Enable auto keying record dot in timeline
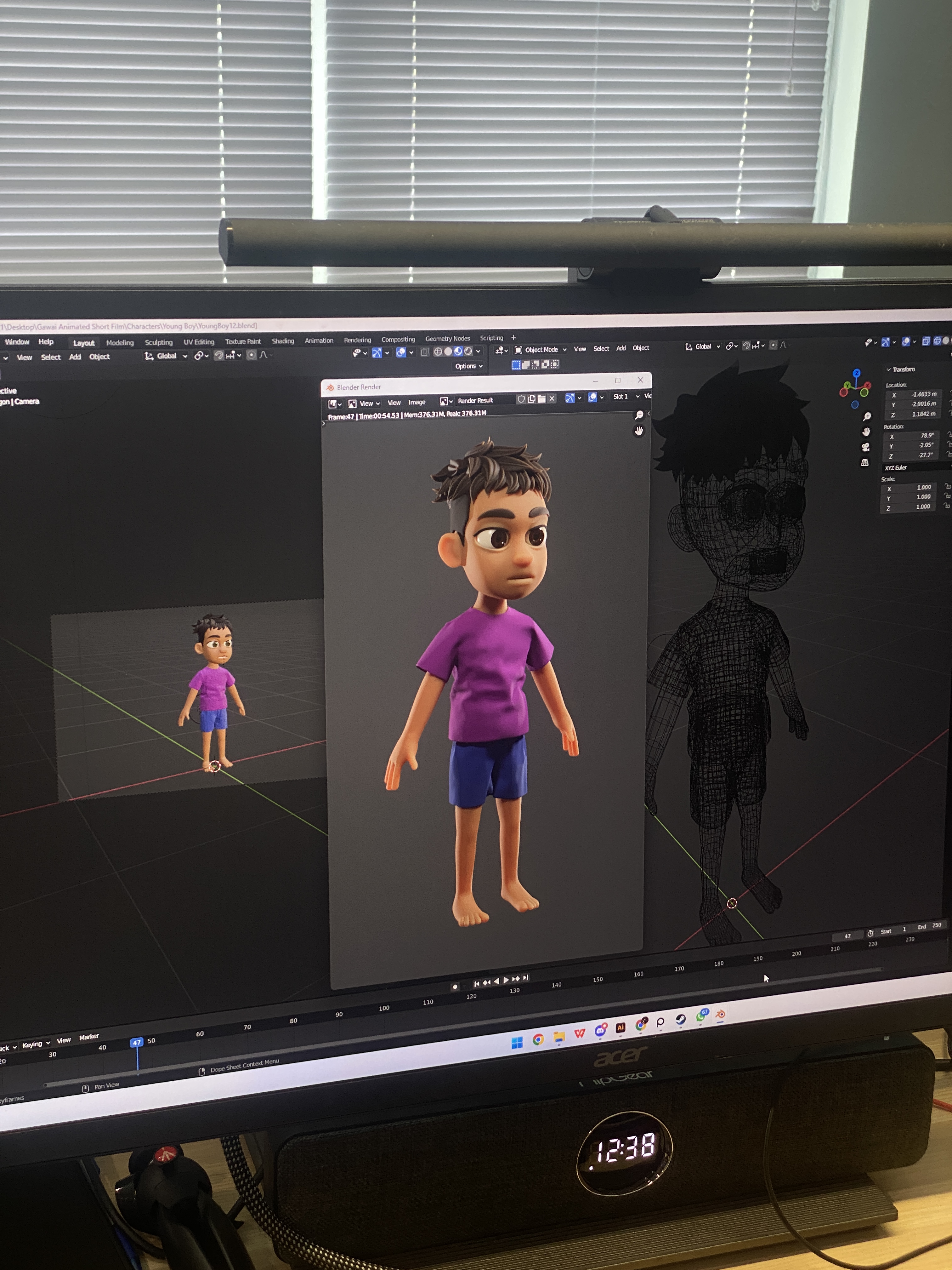The width and height of the screenshot is (952, 1270). 455,987
